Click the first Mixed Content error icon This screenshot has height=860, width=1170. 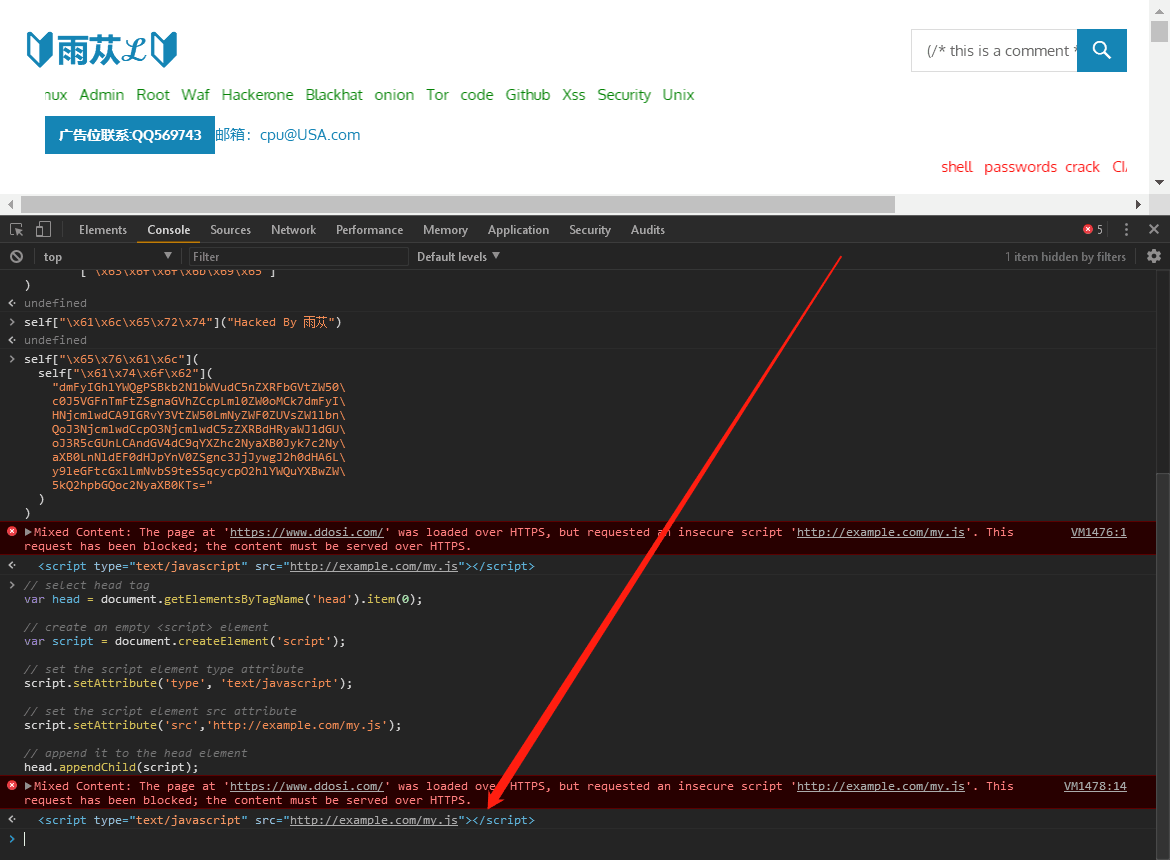[12, 532]
